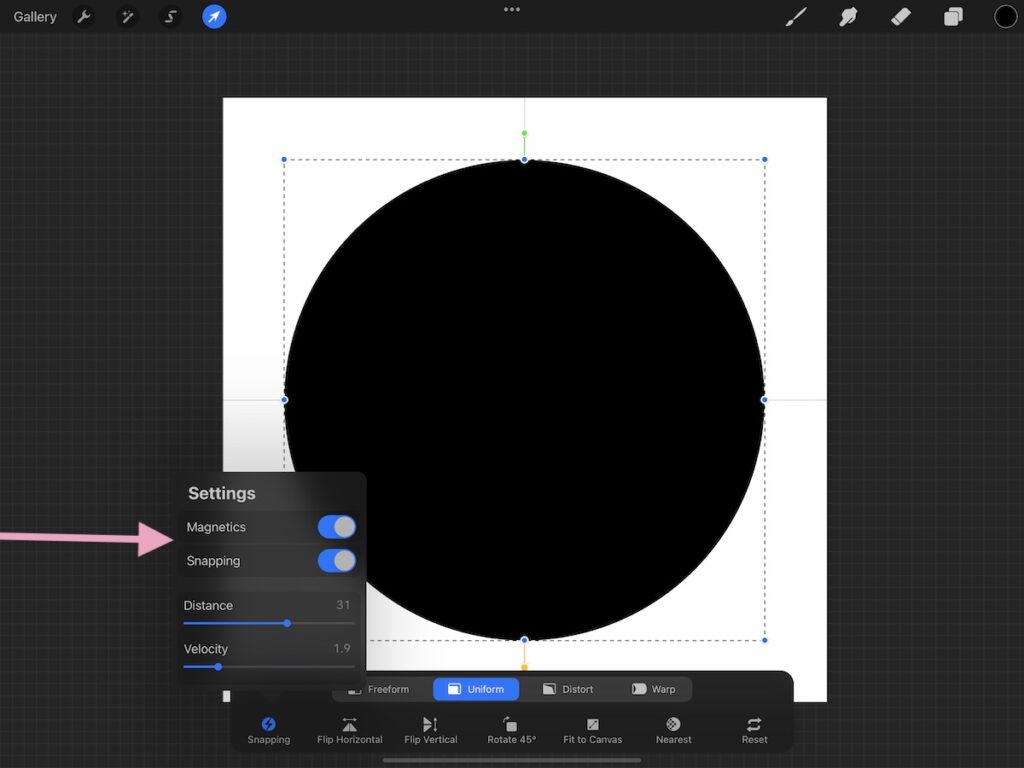The width and height of the screenshot is (1024, 768).
Task: Apply Rotate 45° to the selection
Action: point(510,727)
